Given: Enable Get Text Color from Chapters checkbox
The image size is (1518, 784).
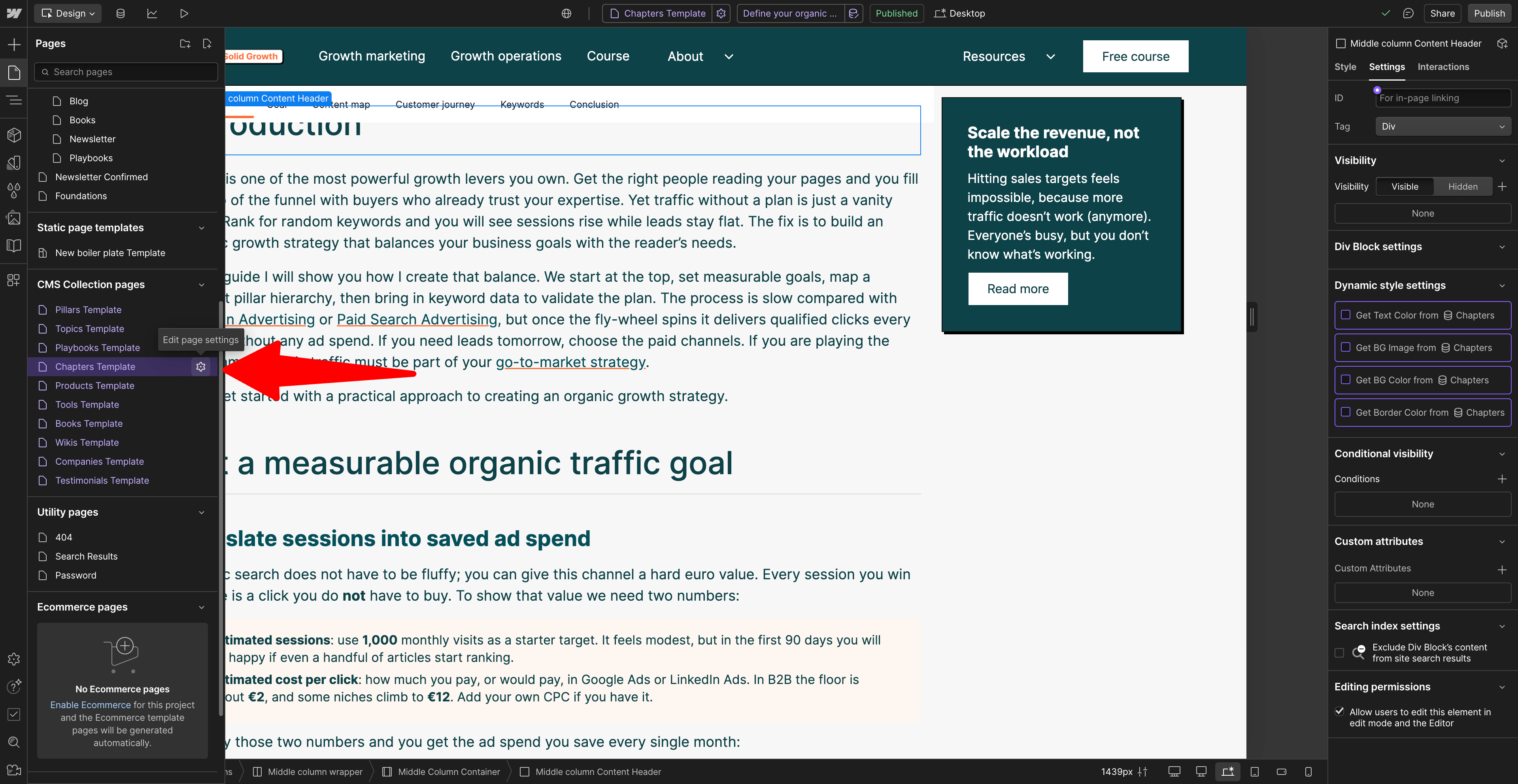Looking at the screenshot, I should (1345, 315).
